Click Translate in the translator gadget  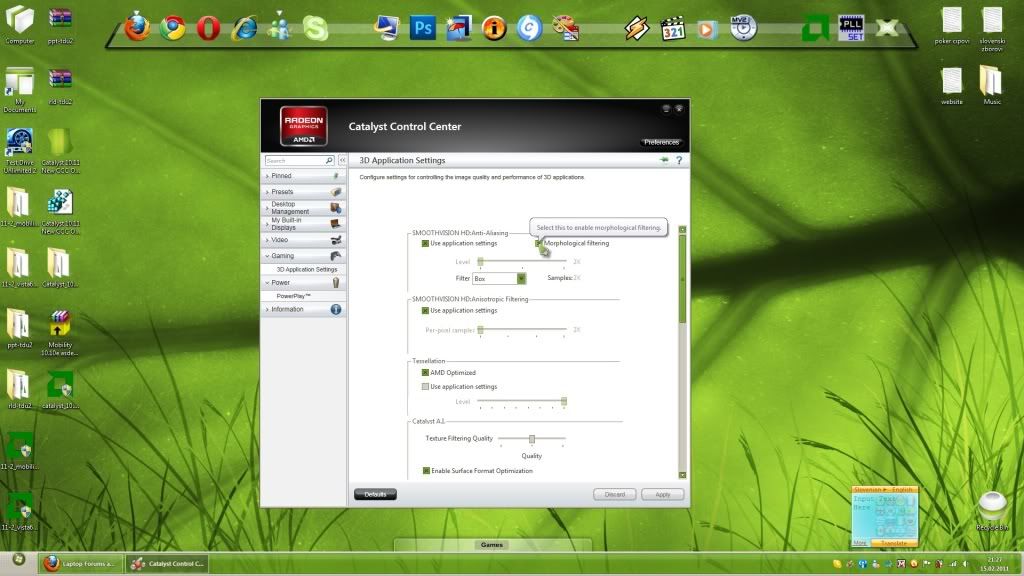point(894,543)
